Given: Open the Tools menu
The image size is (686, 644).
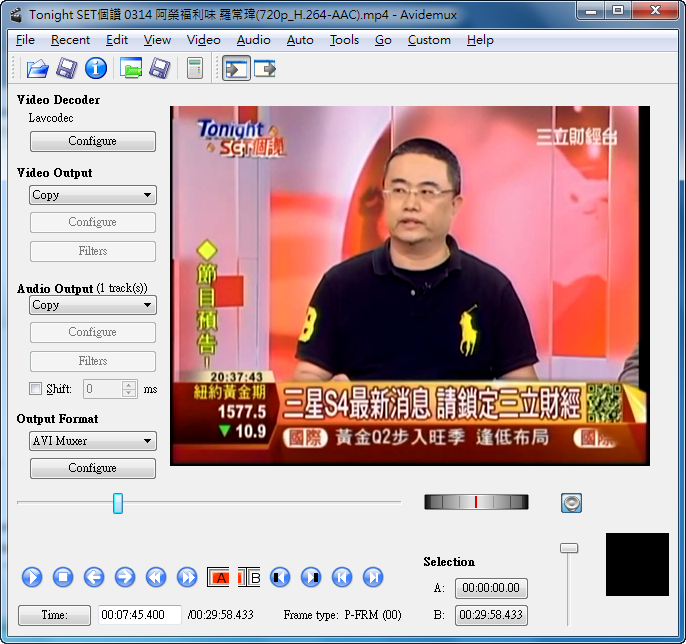Looking at the screenshot, I should tap(344, 40).
